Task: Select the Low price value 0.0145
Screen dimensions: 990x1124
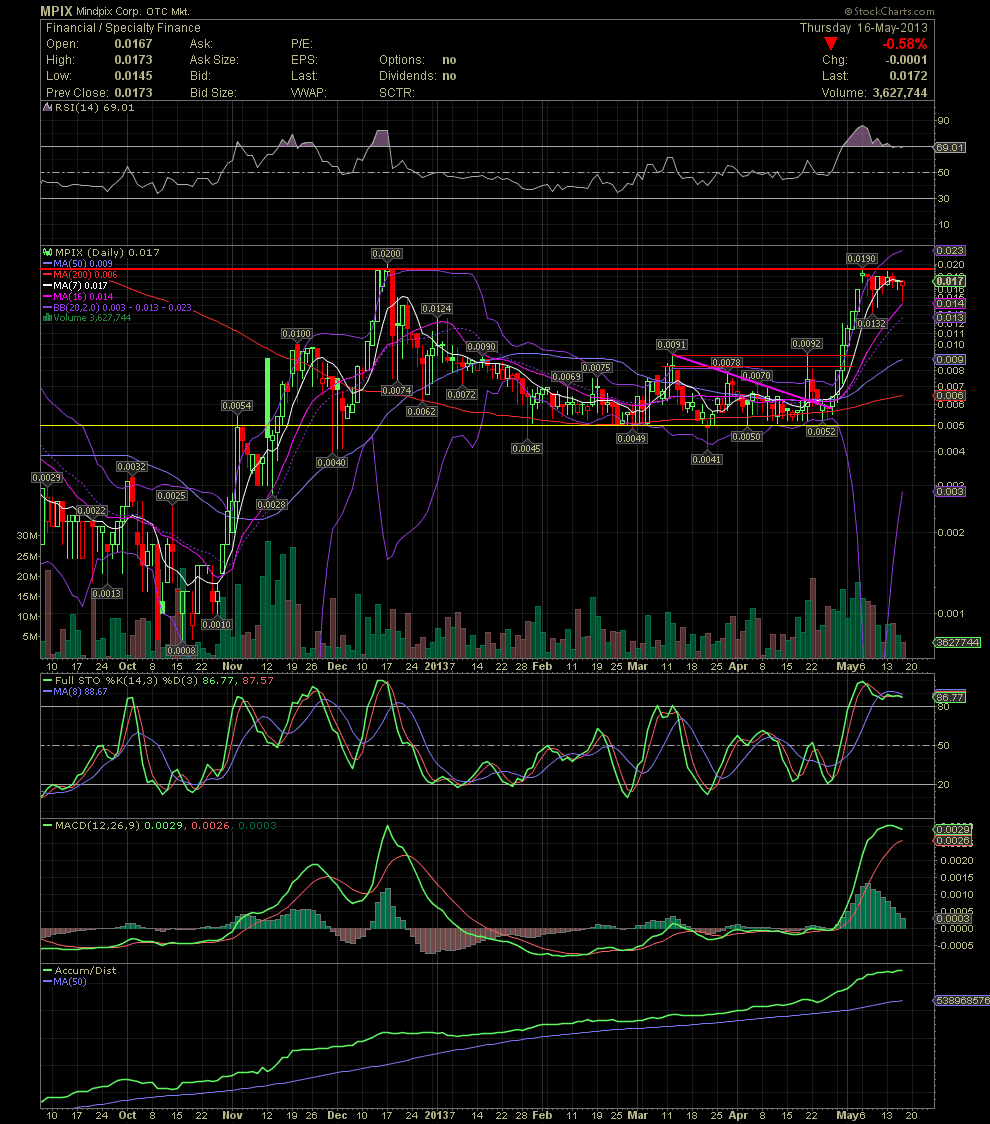Action: point(133,76)
